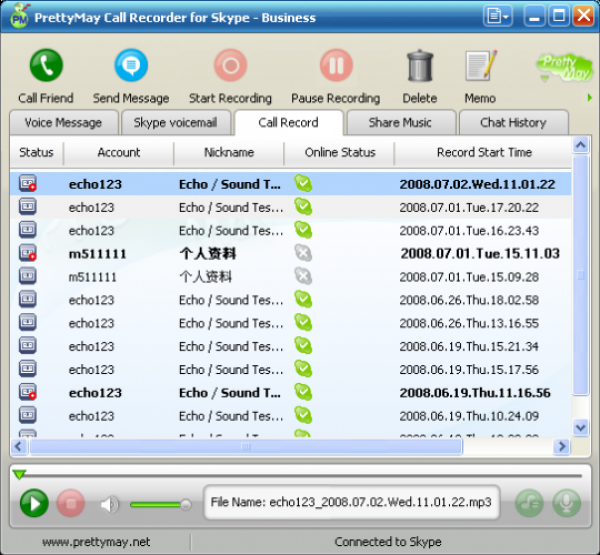The height and width of the screenshot is (555, 600).
Task: Open the Chat History tab
Action: [513, 122]
